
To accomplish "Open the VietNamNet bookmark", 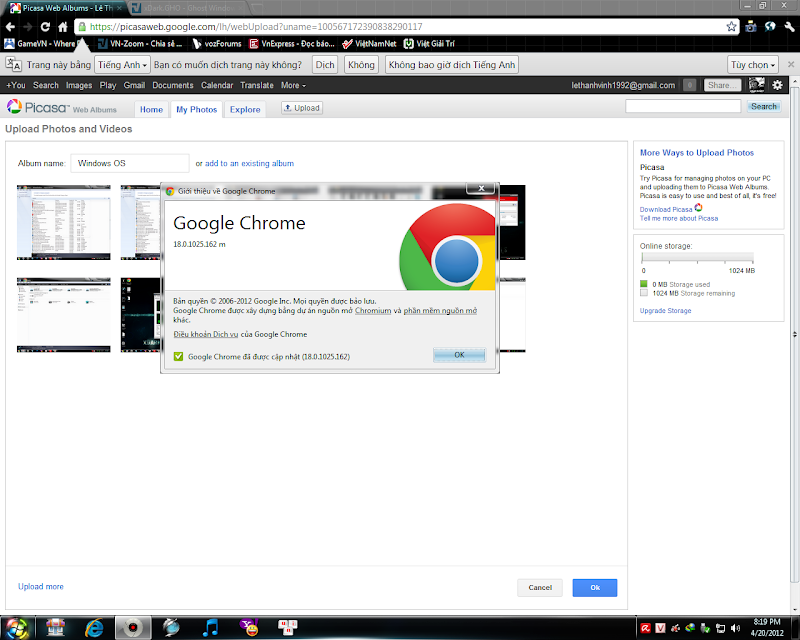I will (369, 44).
